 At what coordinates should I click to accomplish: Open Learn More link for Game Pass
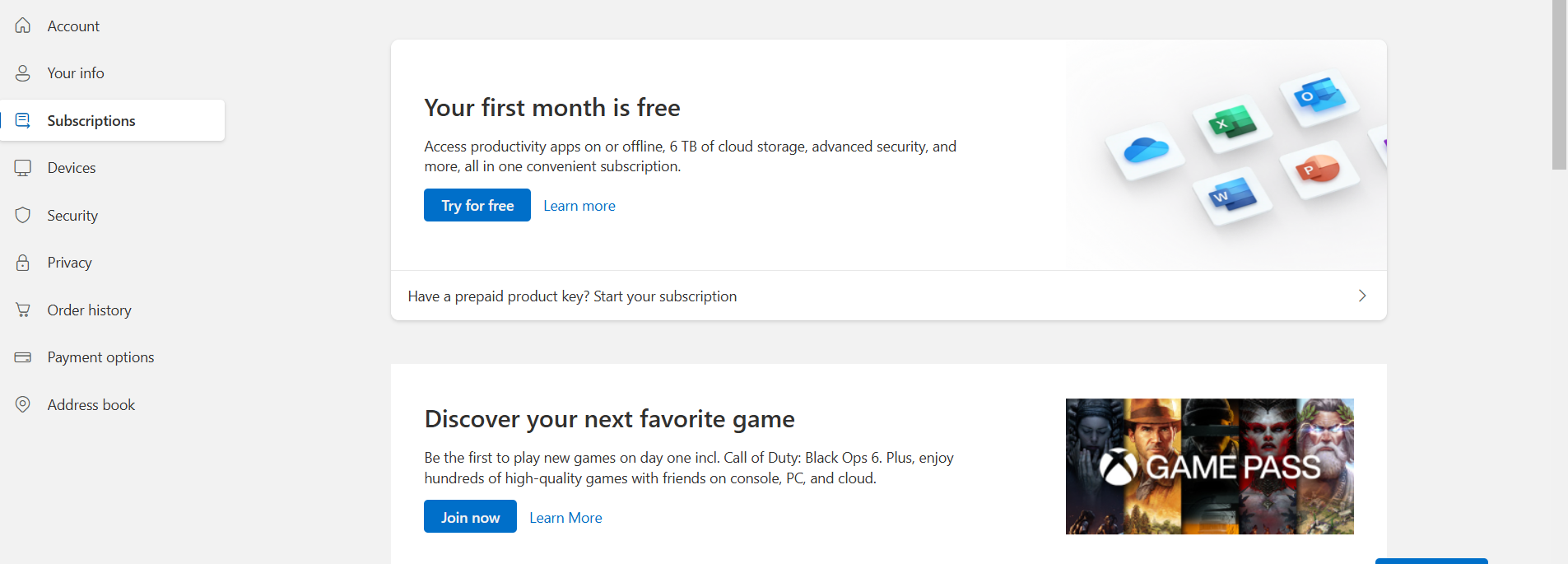[x=565, y=518]
